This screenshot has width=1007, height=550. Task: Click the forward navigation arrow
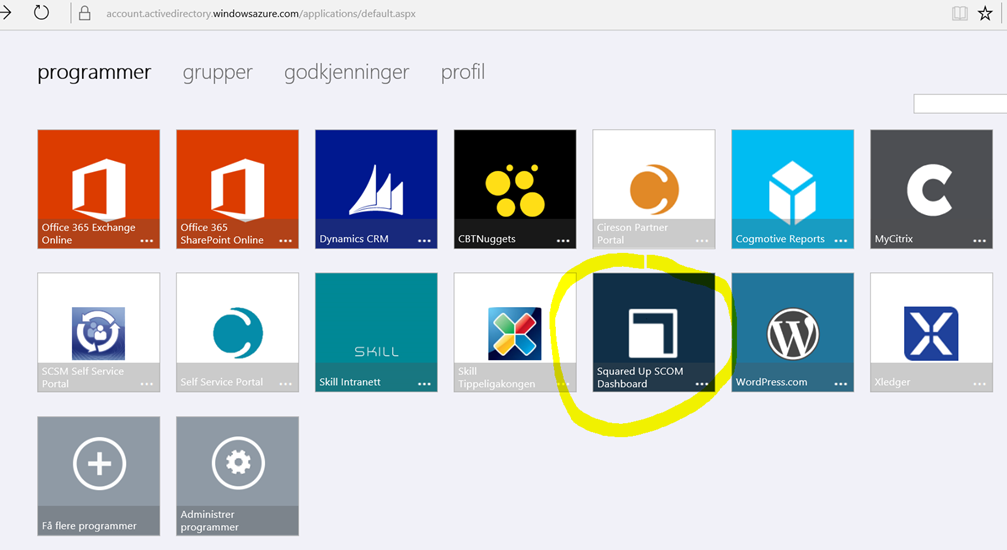click(x=6, y=12)
